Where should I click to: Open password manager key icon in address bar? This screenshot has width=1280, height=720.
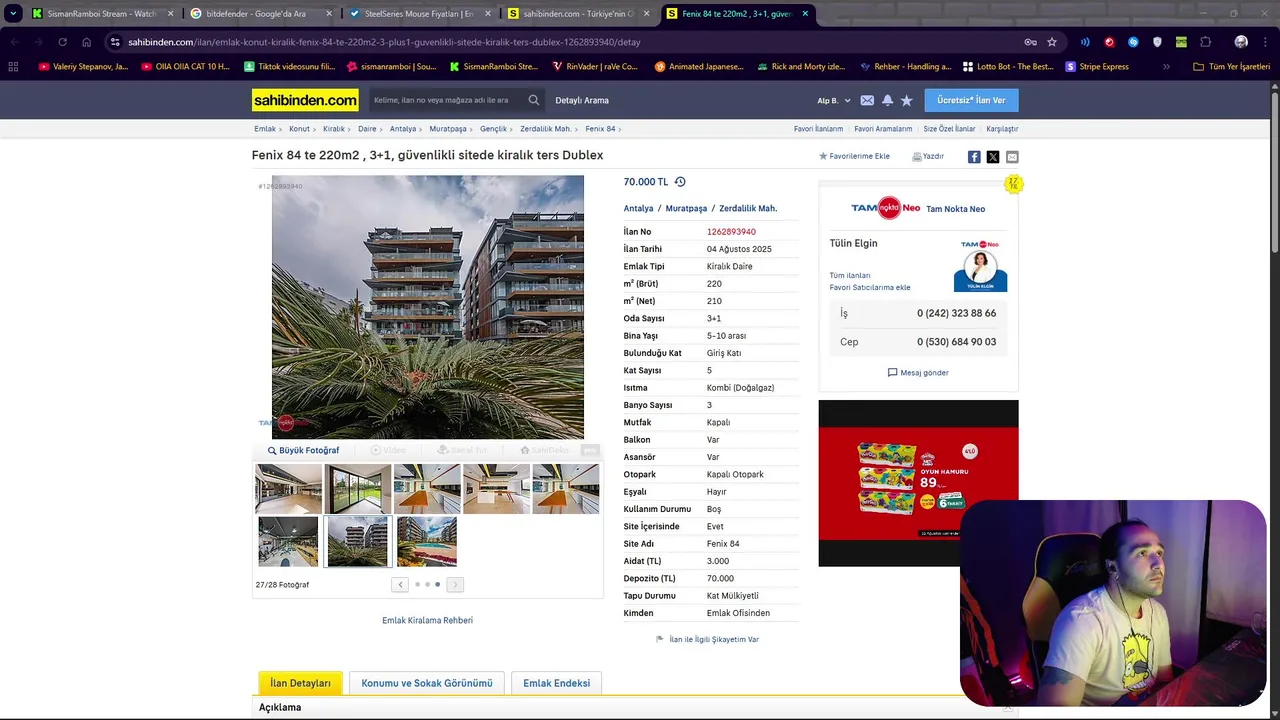point(1030,42)
